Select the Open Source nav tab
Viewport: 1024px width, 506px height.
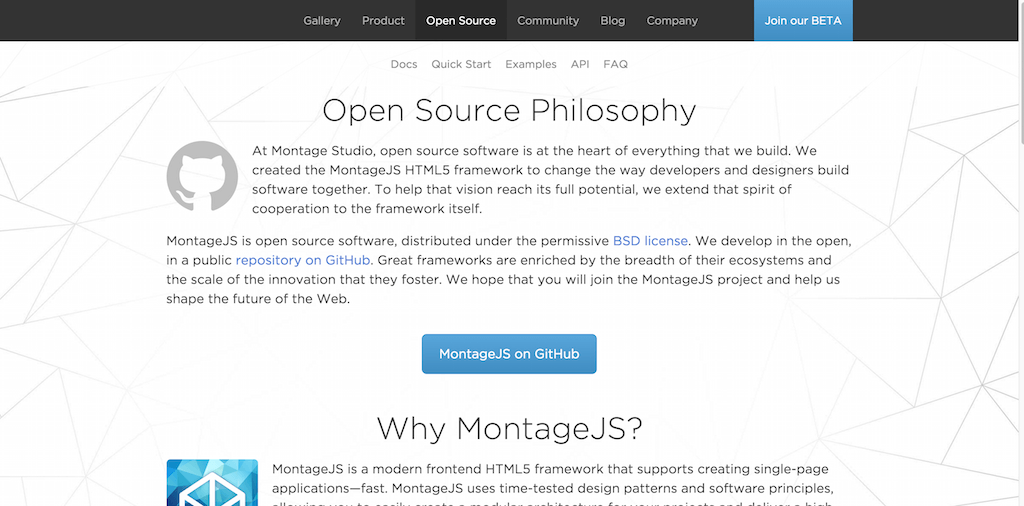[461, 20]
